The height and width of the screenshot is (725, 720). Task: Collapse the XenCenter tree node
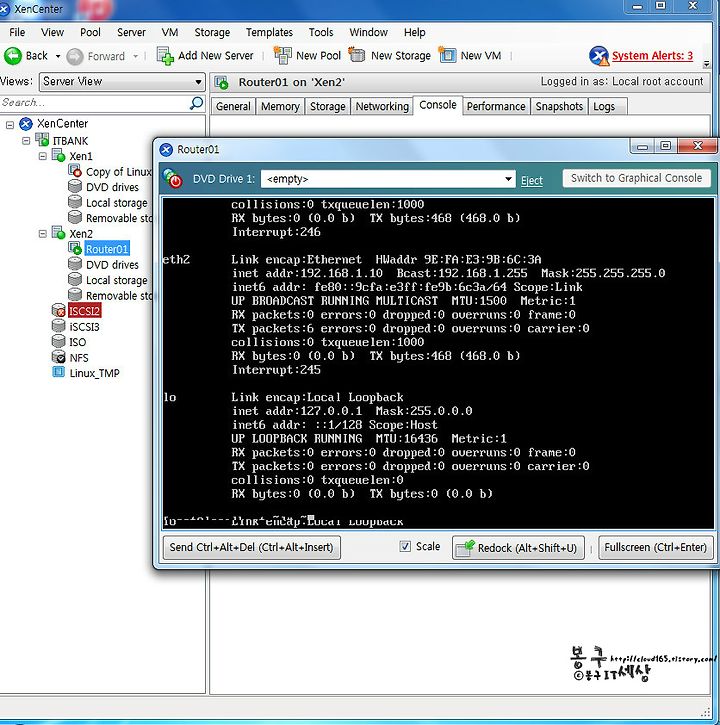click(10, 124)
